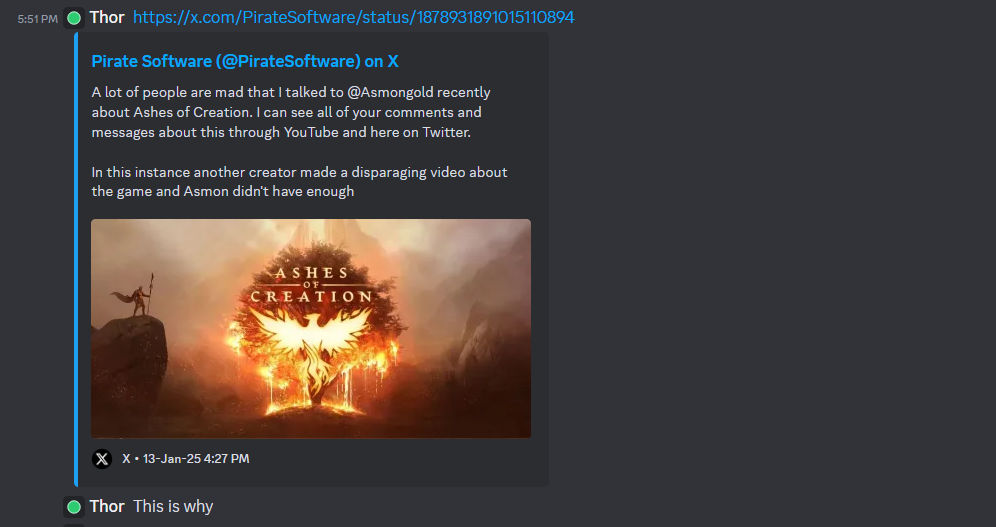Click the paragraph starting "In this instance"
Image resolution: width=996 pixels, height=527 pixels.
299,182
